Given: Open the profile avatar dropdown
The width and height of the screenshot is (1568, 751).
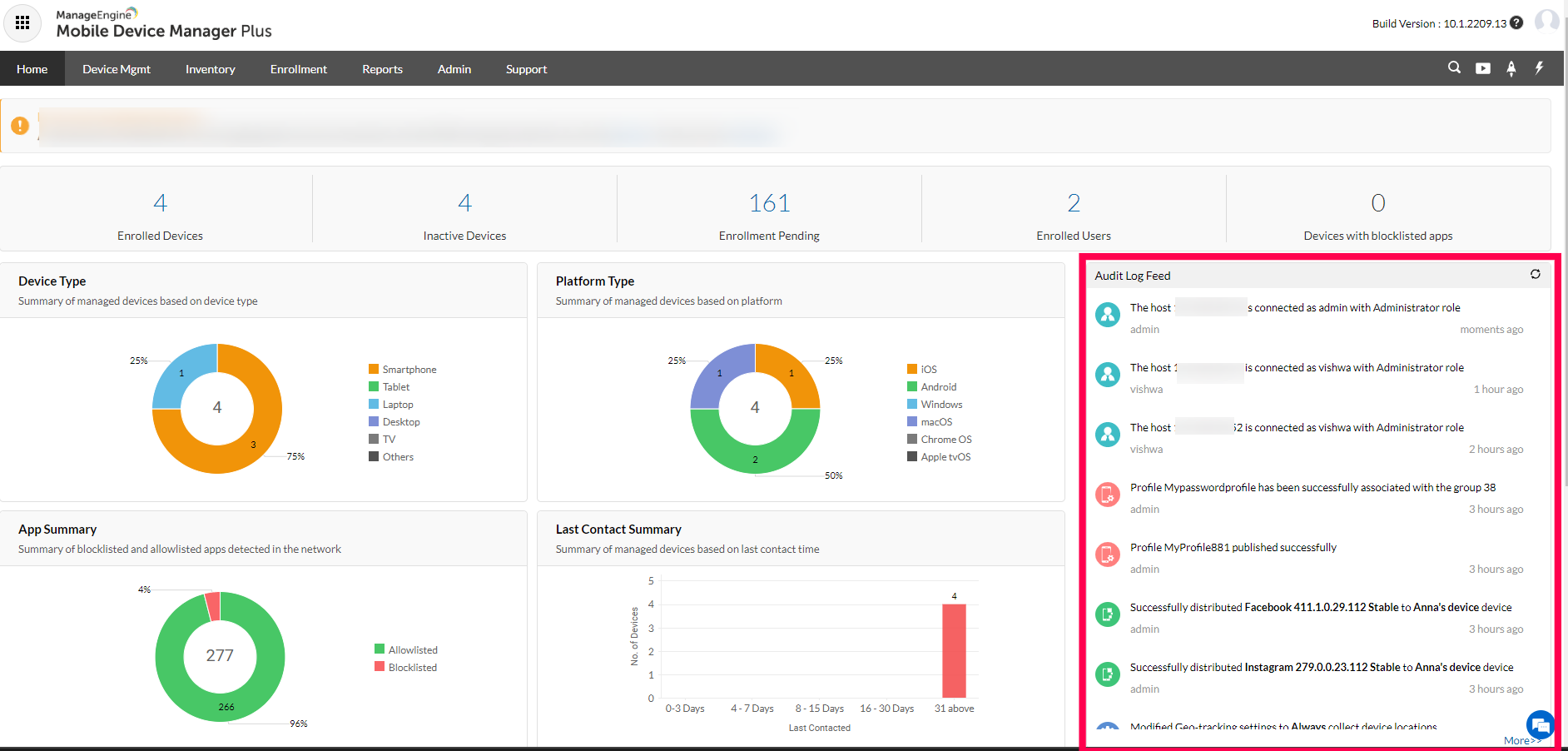Looking at the screenshot, I should pyautogui.click(x=1548, y=22).
